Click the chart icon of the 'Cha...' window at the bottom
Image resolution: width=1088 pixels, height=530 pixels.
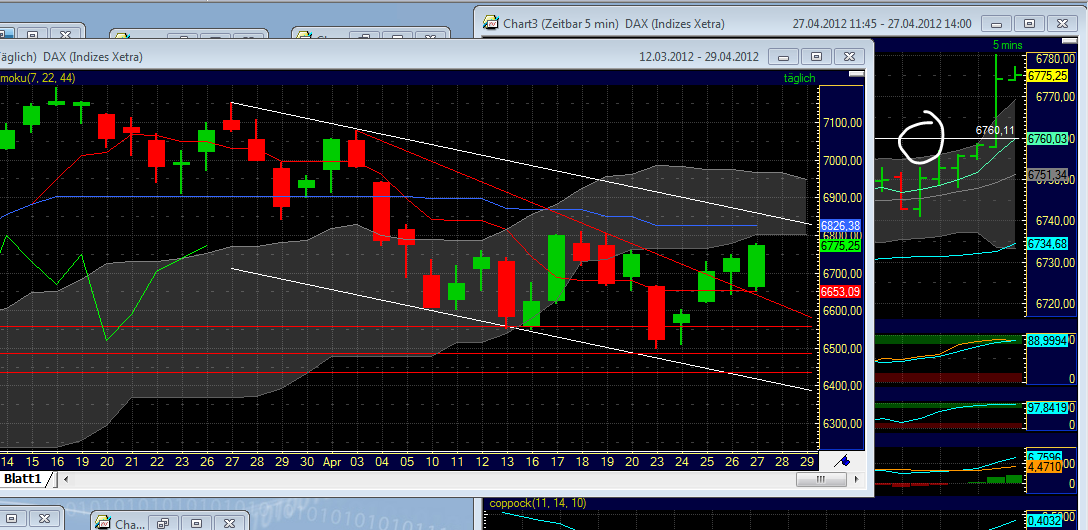(103, 524)
